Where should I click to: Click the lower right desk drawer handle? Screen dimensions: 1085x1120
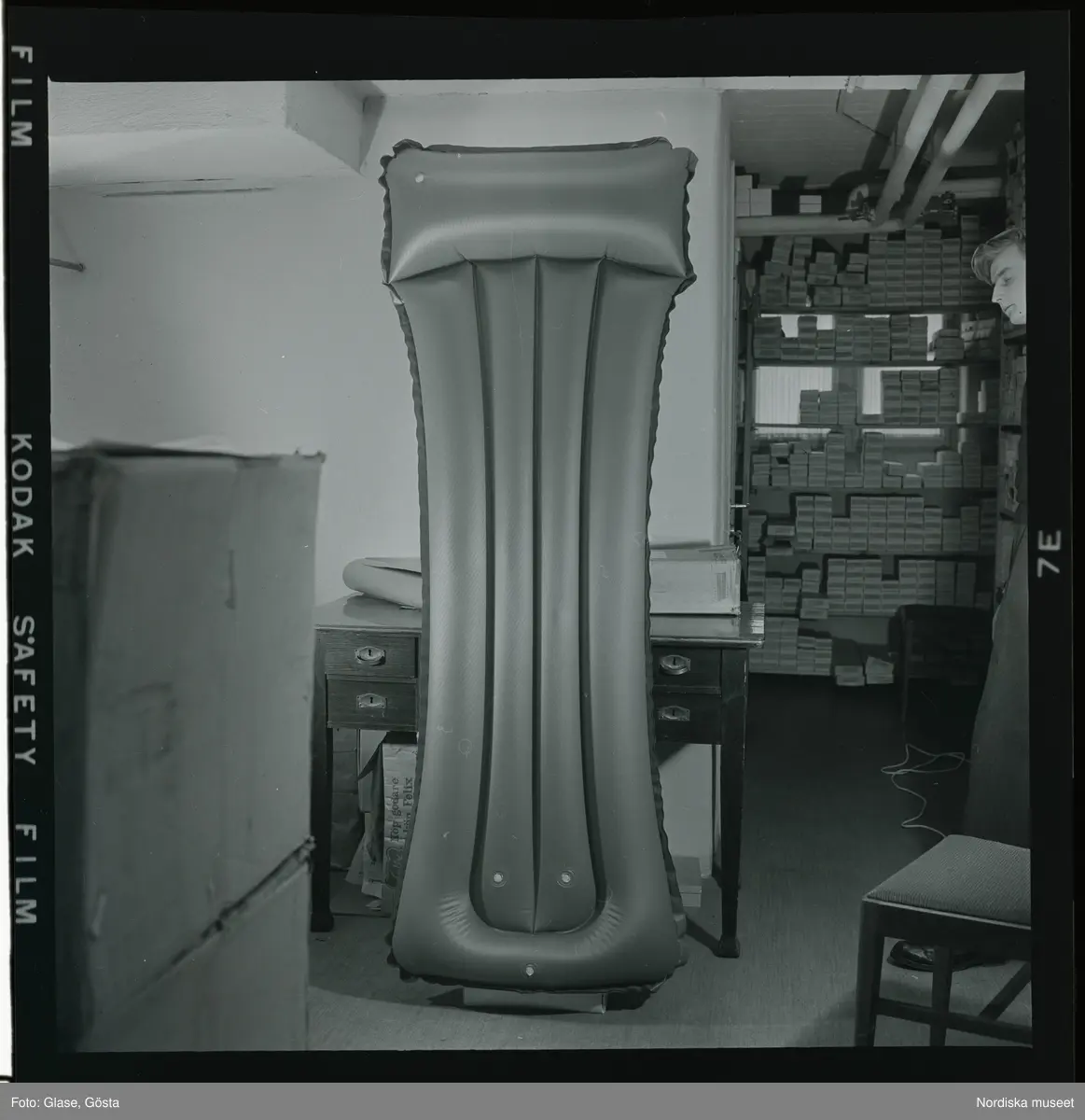click(674, 713)
